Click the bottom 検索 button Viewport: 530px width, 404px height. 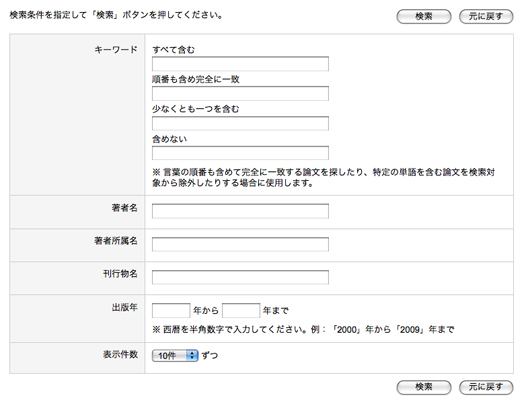point(424,387)
